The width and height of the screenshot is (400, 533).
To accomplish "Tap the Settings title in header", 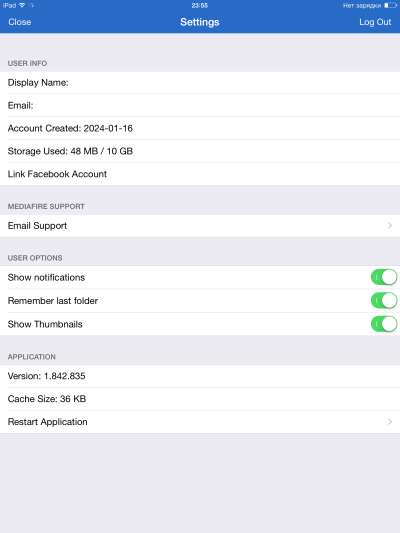I will pyautogui.click(x=200, y=22).
